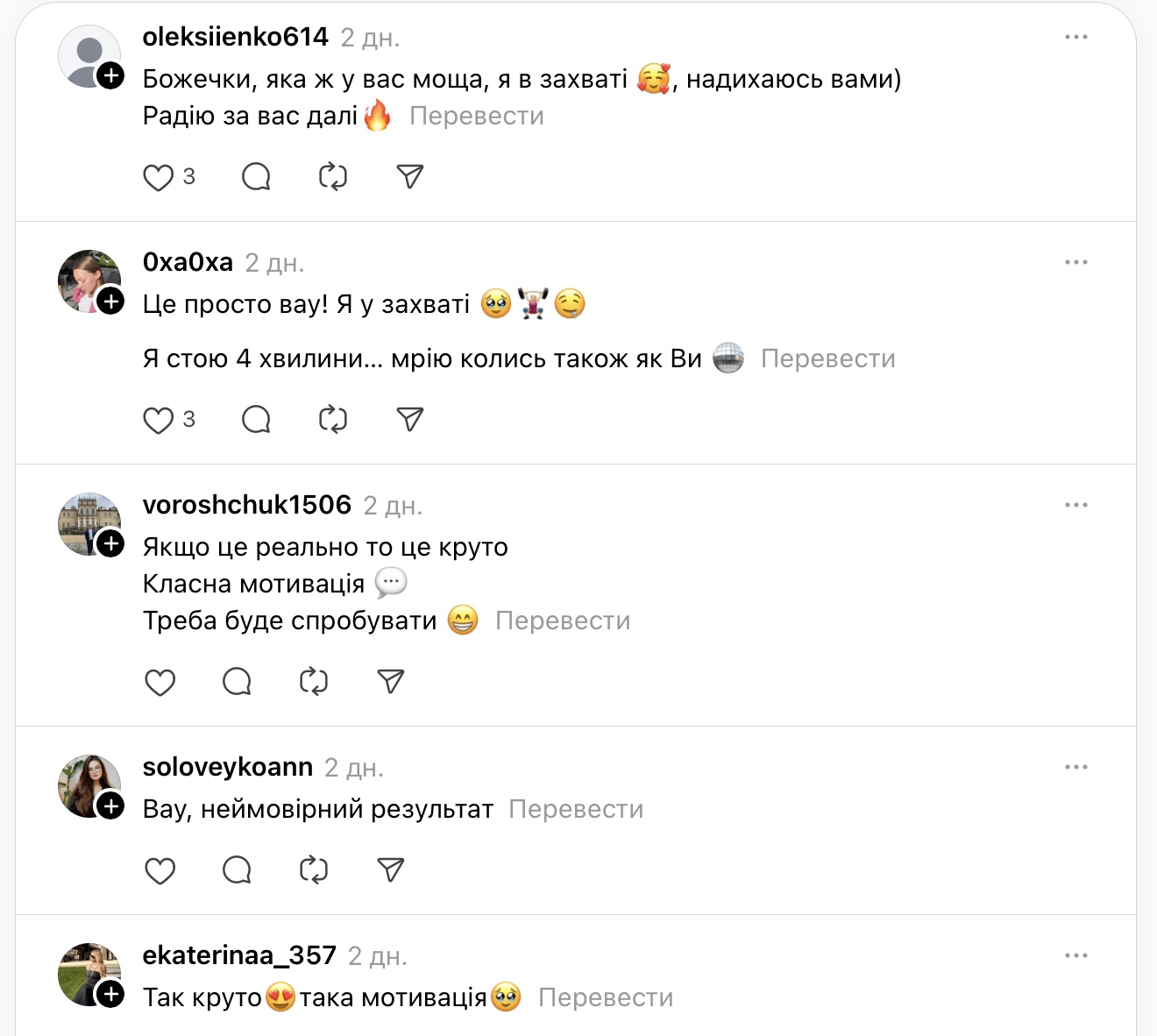Repost the soloveykoann comment
The width and height of the screenshot is (1157, 1036).
pos(314,870)
